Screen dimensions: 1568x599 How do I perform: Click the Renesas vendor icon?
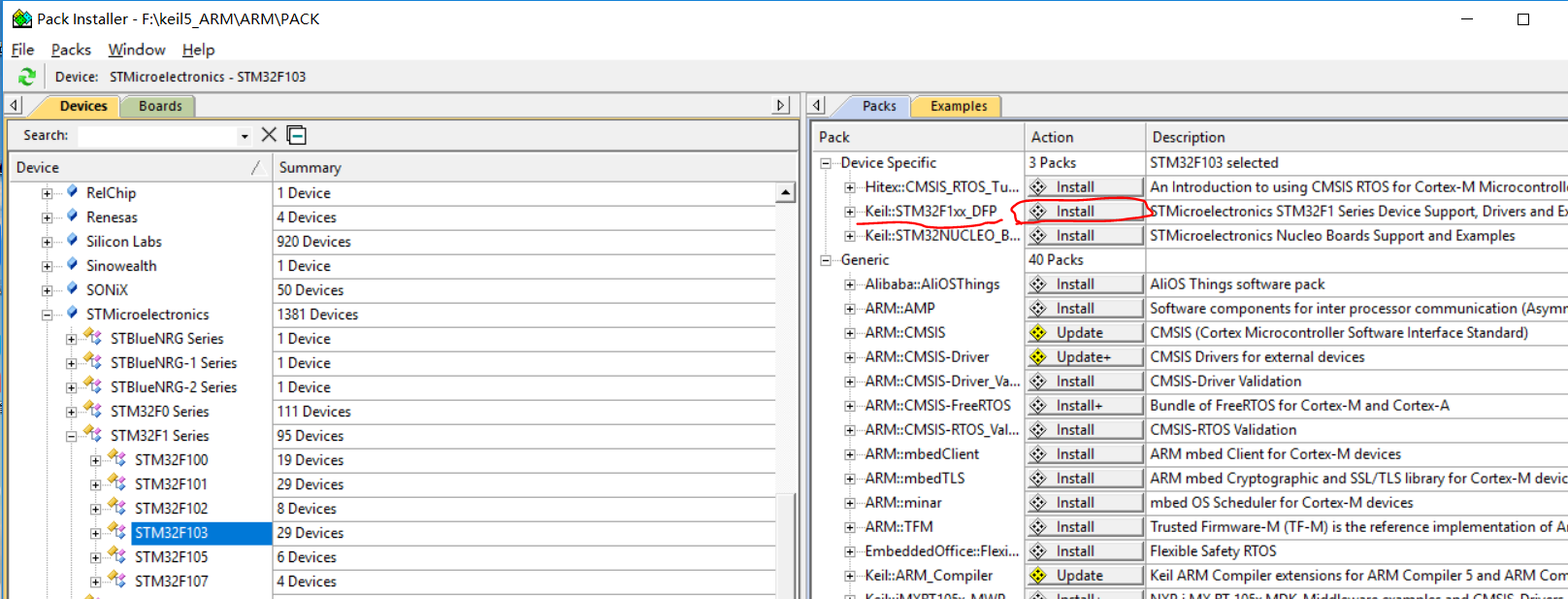tap(72, 216)
